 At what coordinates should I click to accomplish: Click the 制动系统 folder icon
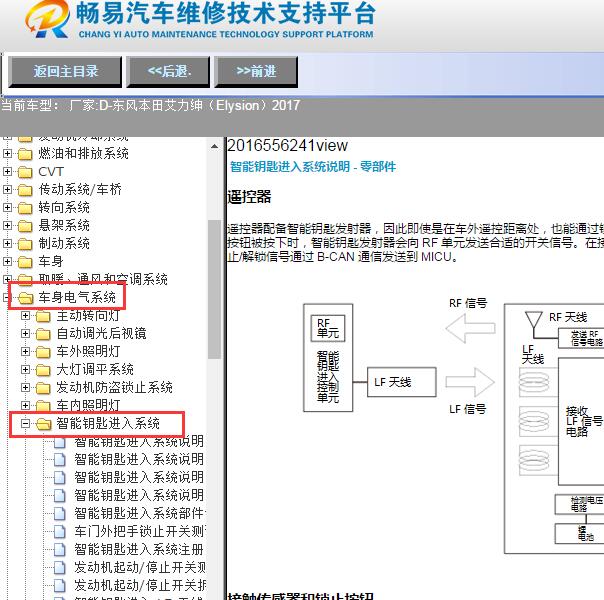tap(25, 244)
